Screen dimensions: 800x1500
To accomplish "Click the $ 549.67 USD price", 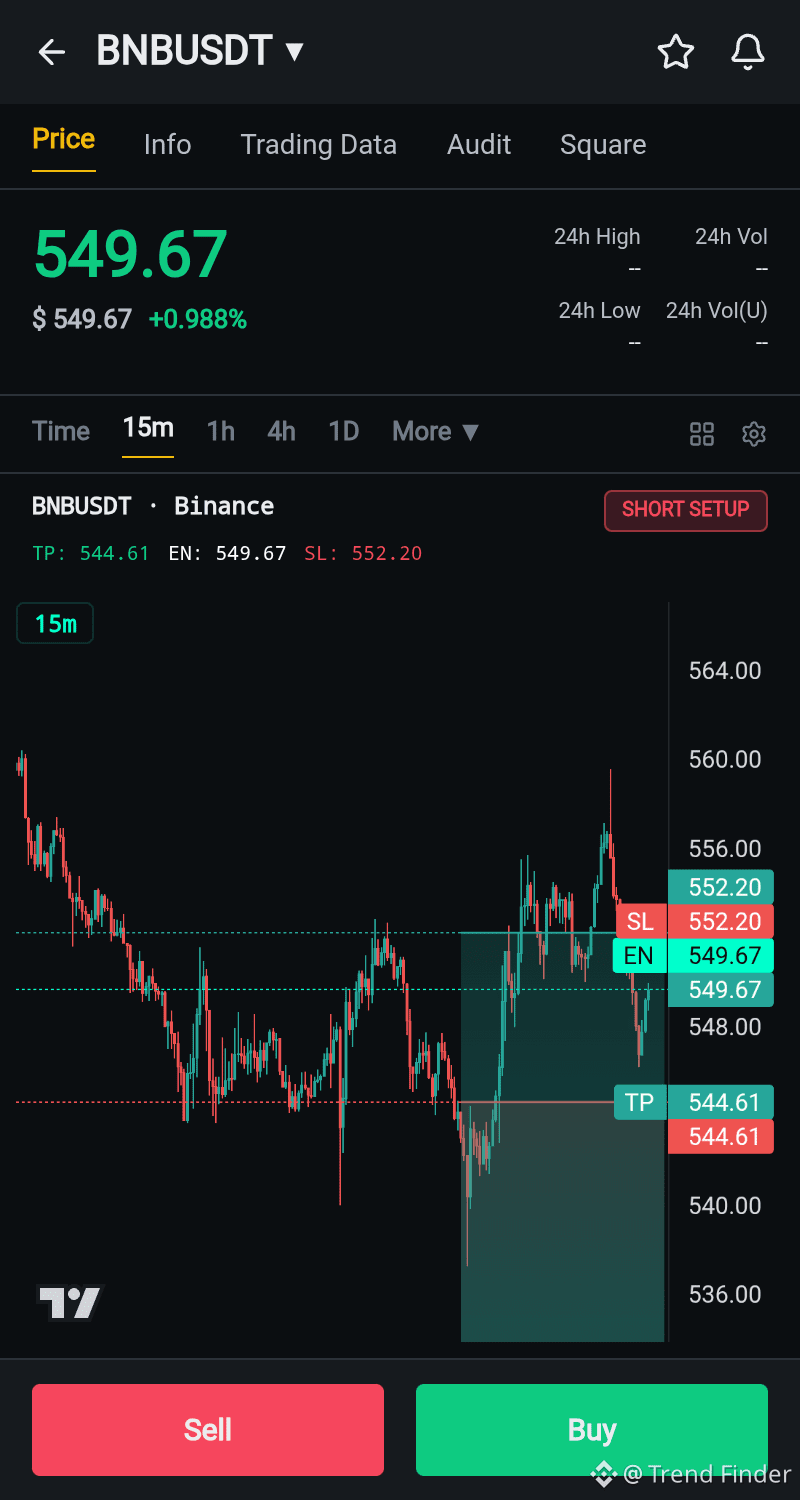I will click(82, 319).
